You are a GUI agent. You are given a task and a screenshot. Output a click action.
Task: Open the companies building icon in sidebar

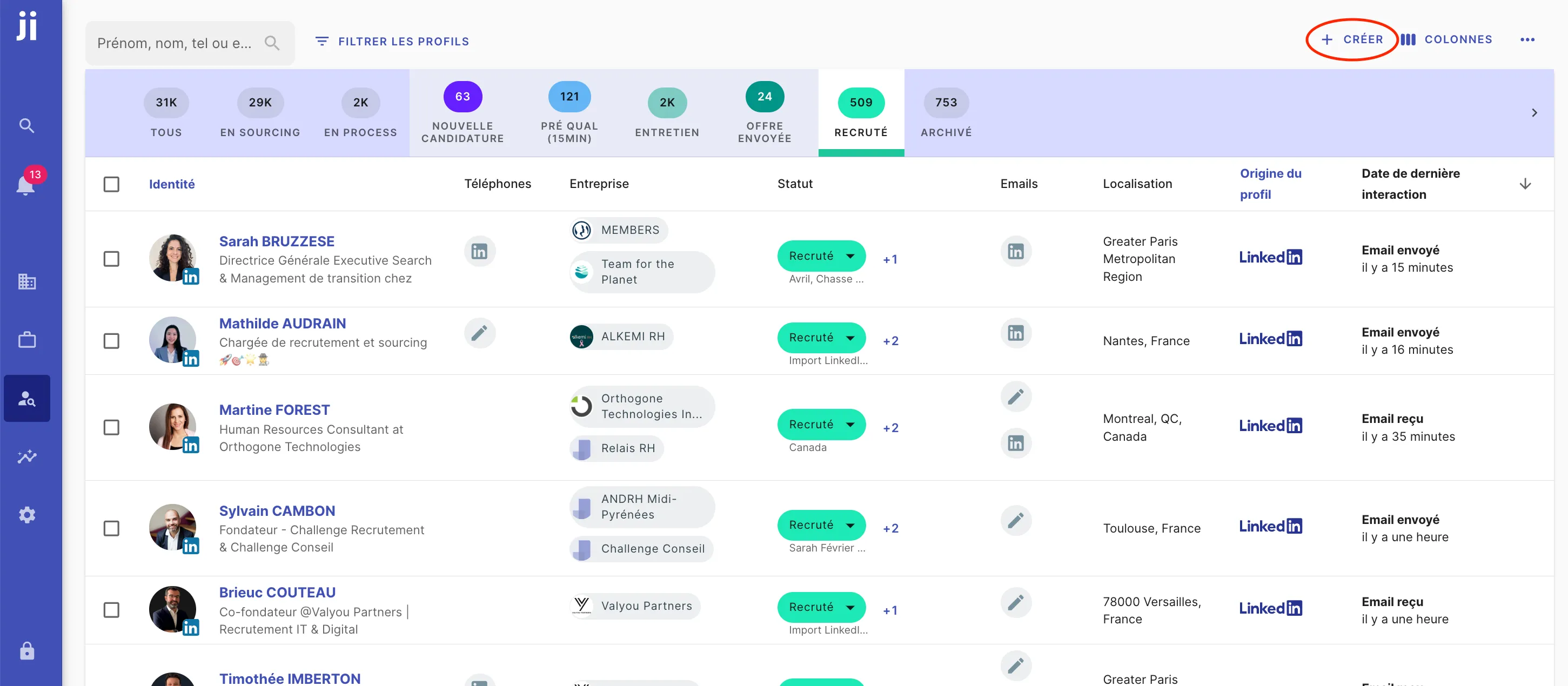click(x=26, y=281)
